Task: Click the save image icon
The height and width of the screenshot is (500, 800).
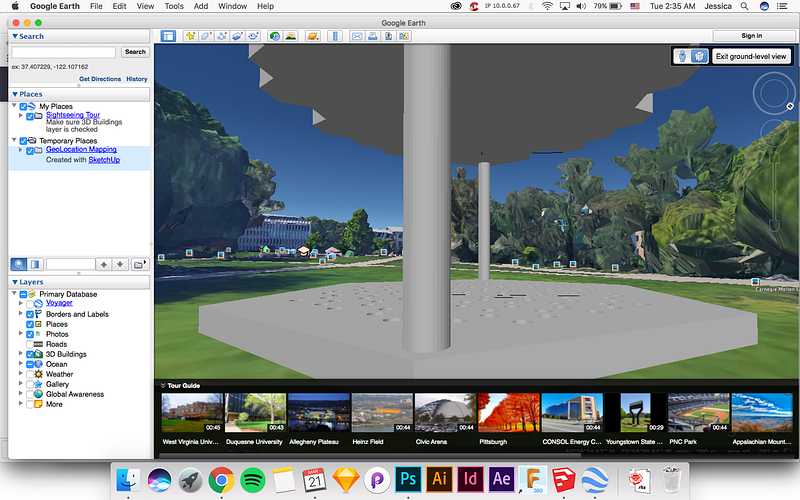Action: (x=388, y=36)
